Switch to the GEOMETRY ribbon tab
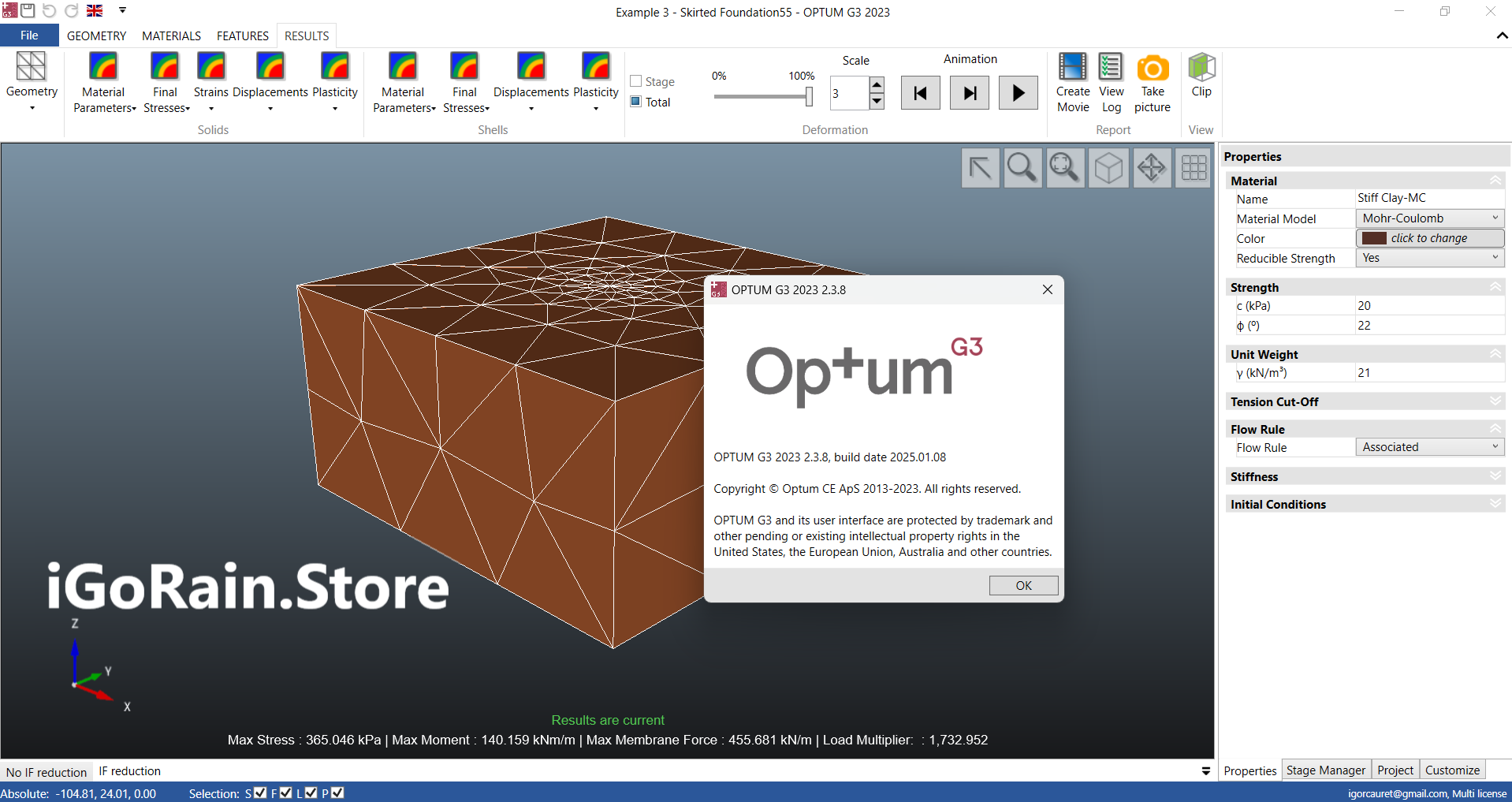The height and width of the screenshot is (802, 1512). [x=95, y=35]
